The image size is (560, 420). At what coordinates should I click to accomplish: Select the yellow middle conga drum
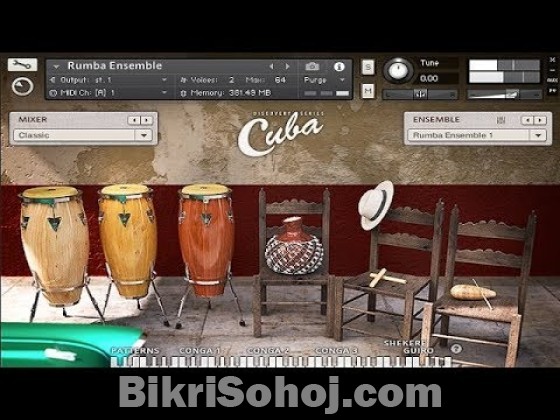127,241
